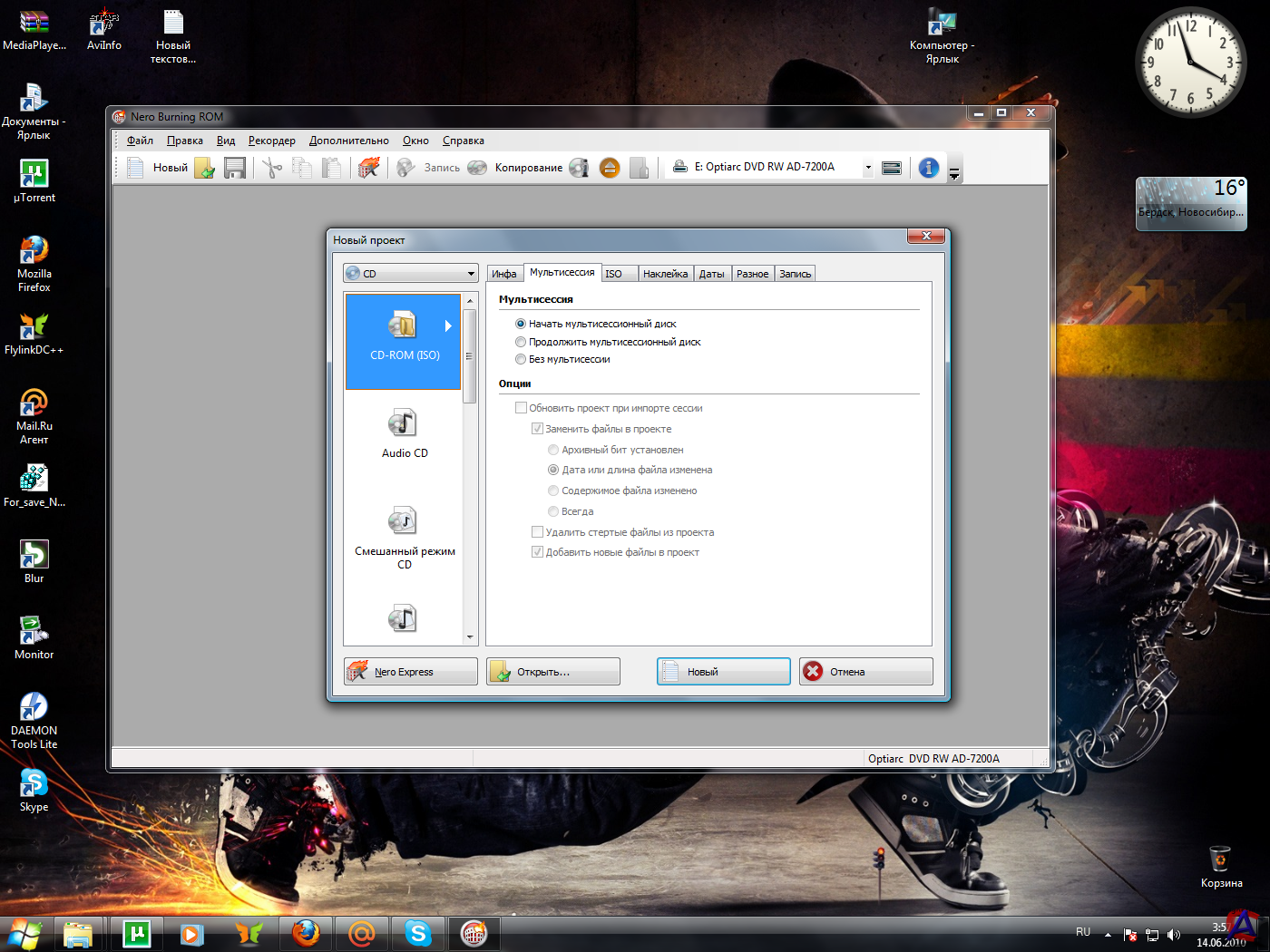
Task: Switch to the ISO tab
Action: pos(614,274)
